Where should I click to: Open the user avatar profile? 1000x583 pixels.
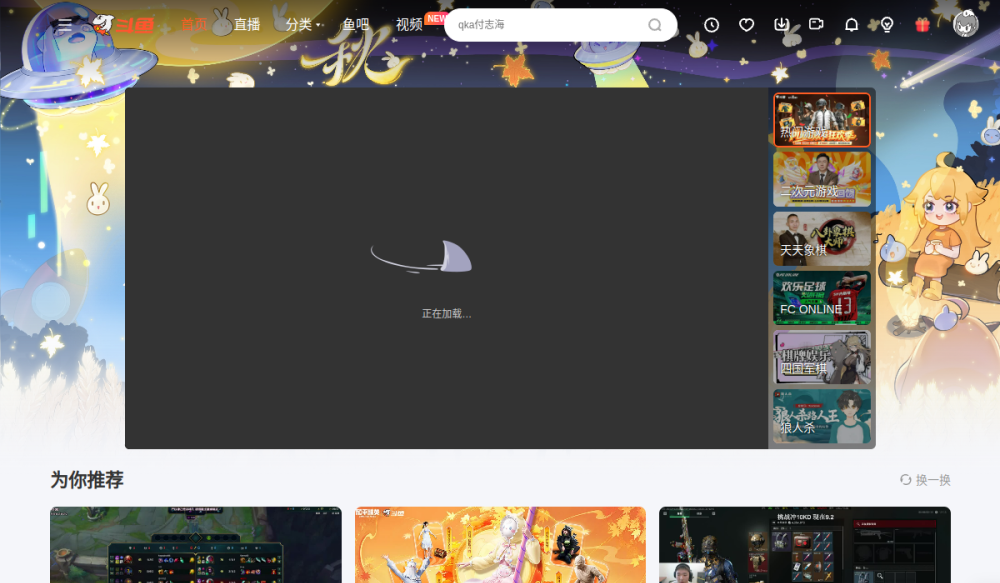coord(965,24)
